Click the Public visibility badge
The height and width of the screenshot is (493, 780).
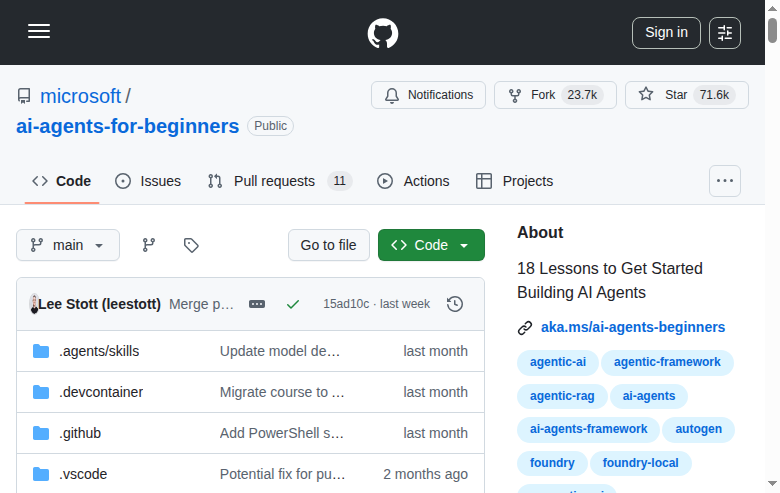[x=270, y=126]
